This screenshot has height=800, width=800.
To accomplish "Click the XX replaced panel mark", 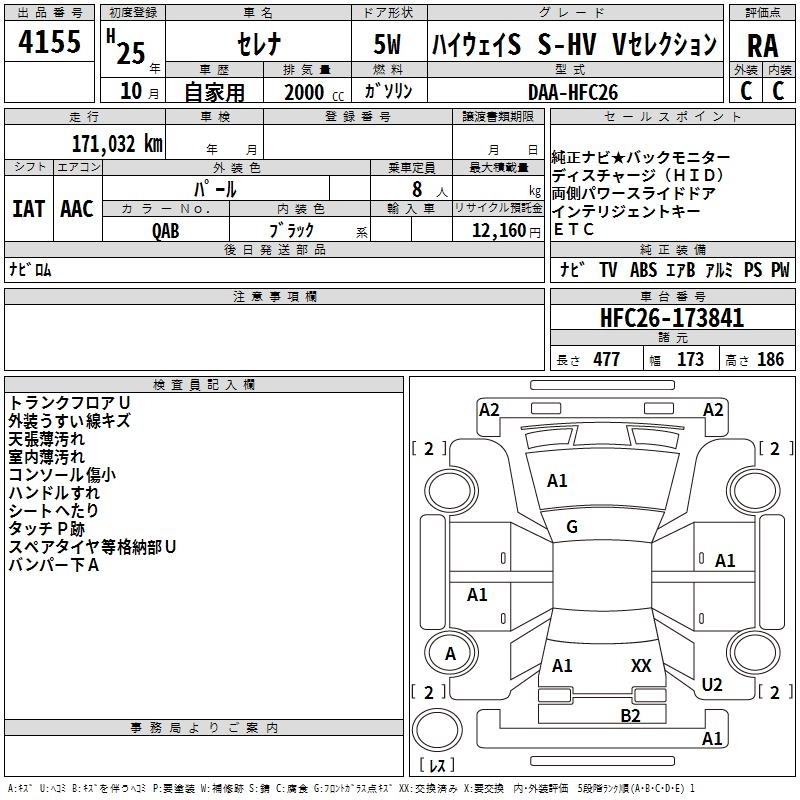I will click(641, 665).
